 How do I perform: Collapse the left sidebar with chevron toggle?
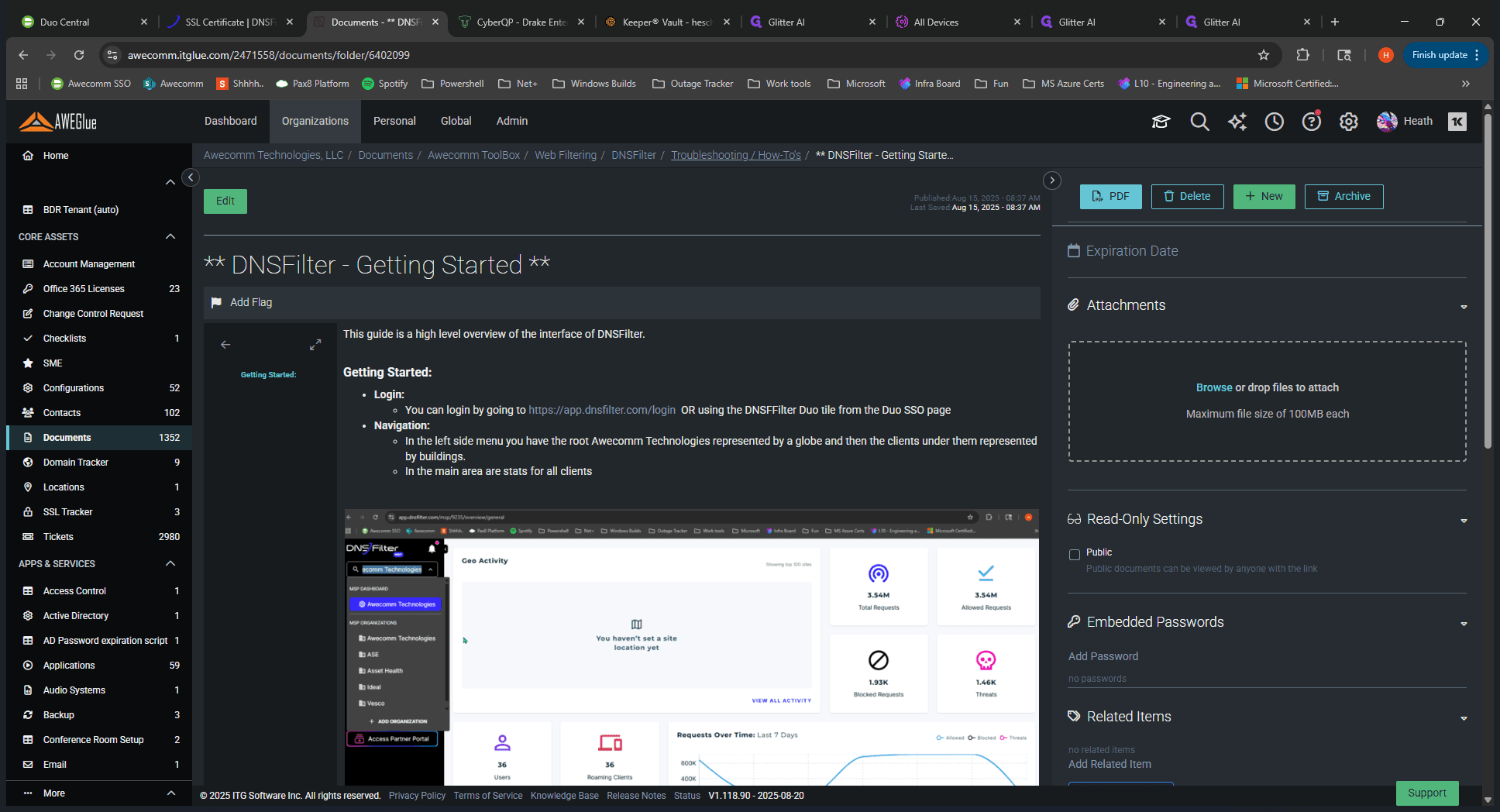click(191, 177)
